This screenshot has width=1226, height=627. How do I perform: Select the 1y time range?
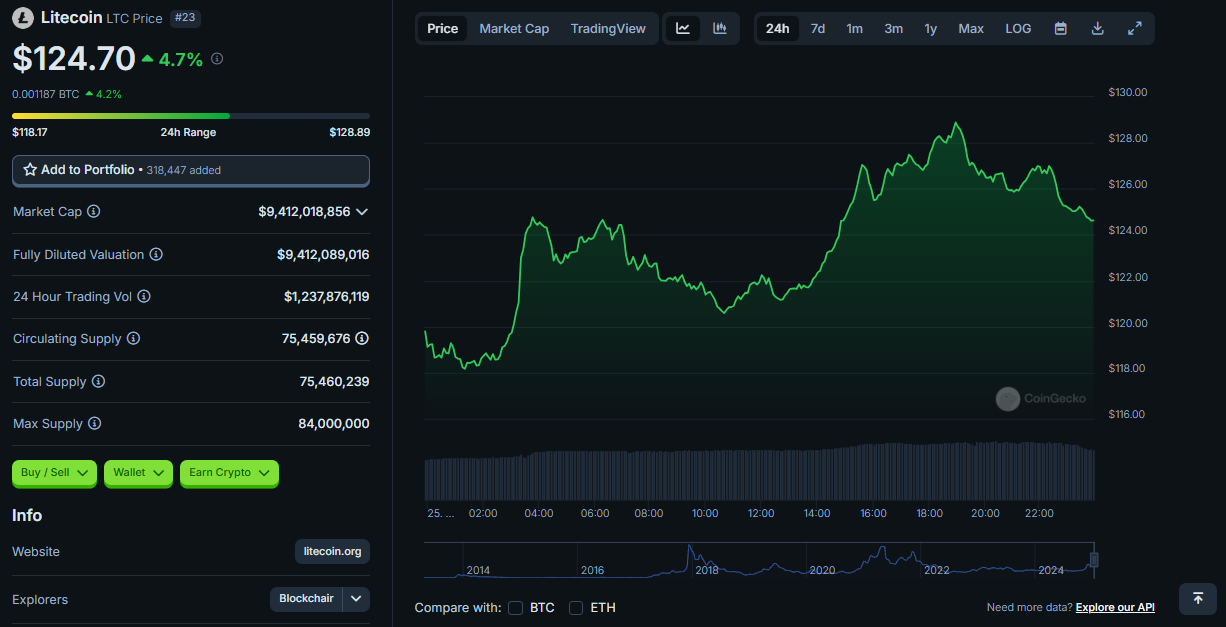click(930, 28)
